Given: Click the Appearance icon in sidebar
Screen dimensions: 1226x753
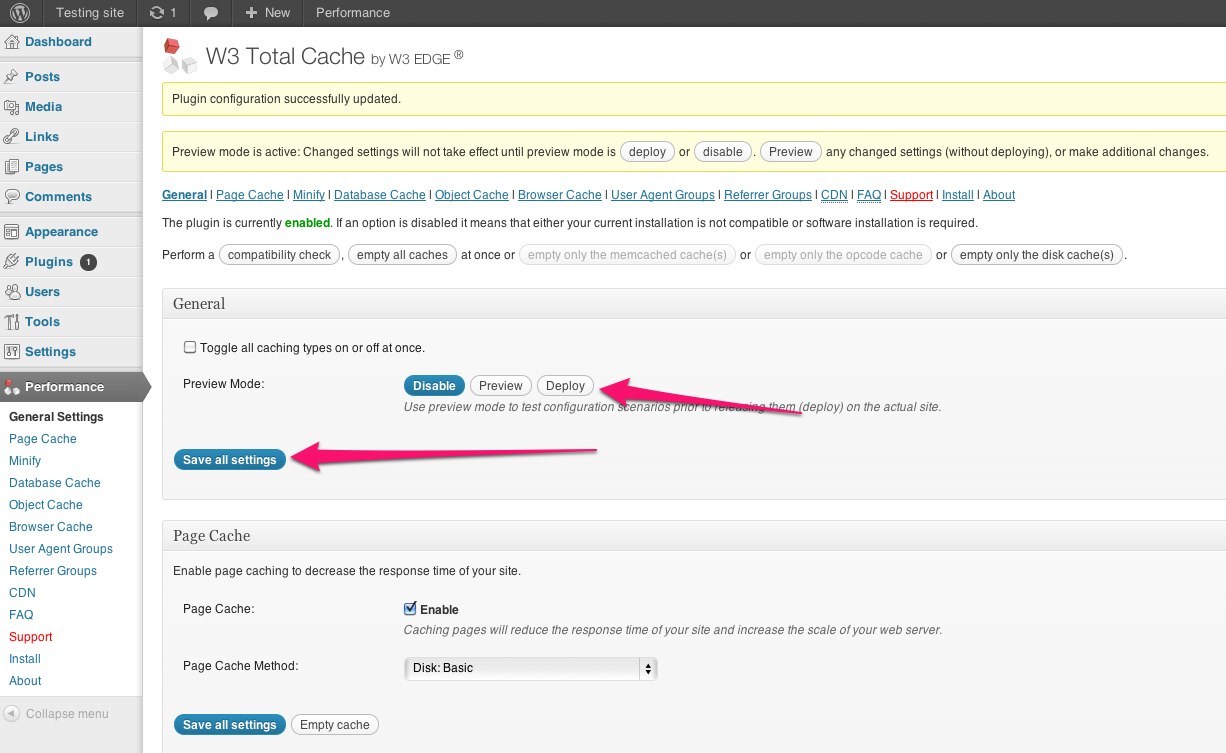Looking at the screenshot, I should tap(12, 232).
